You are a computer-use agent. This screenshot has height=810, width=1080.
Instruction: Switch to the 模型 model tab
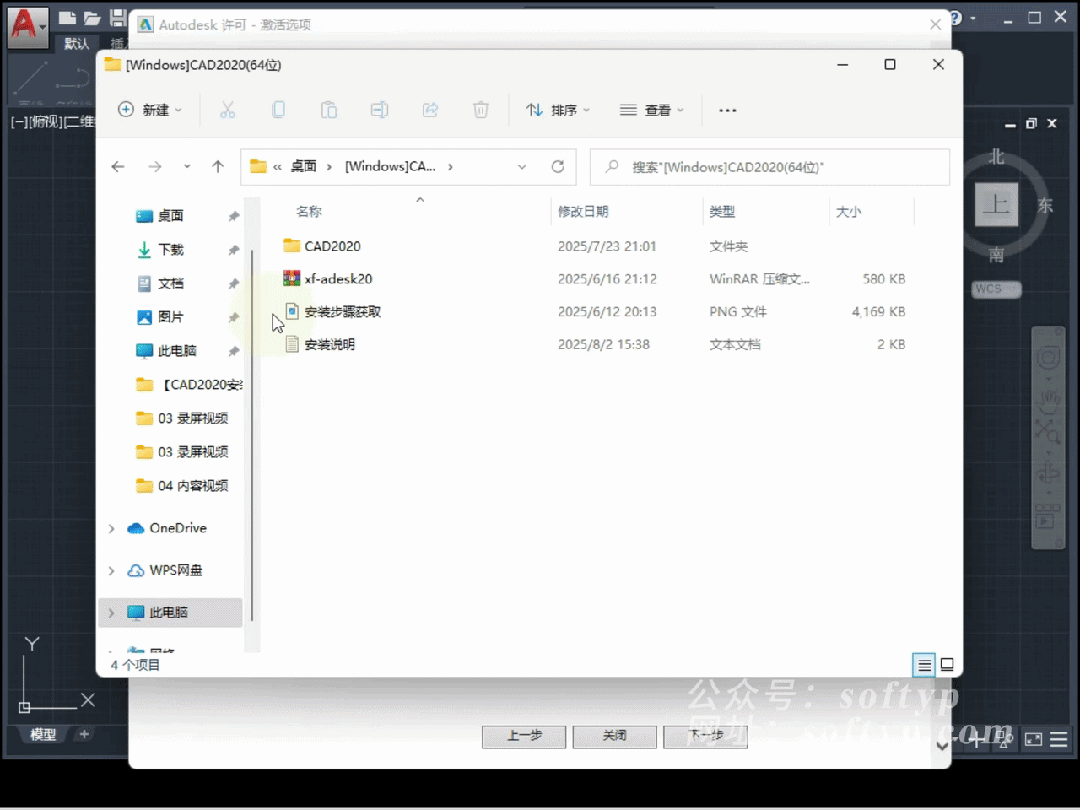(x=43, y=734)
